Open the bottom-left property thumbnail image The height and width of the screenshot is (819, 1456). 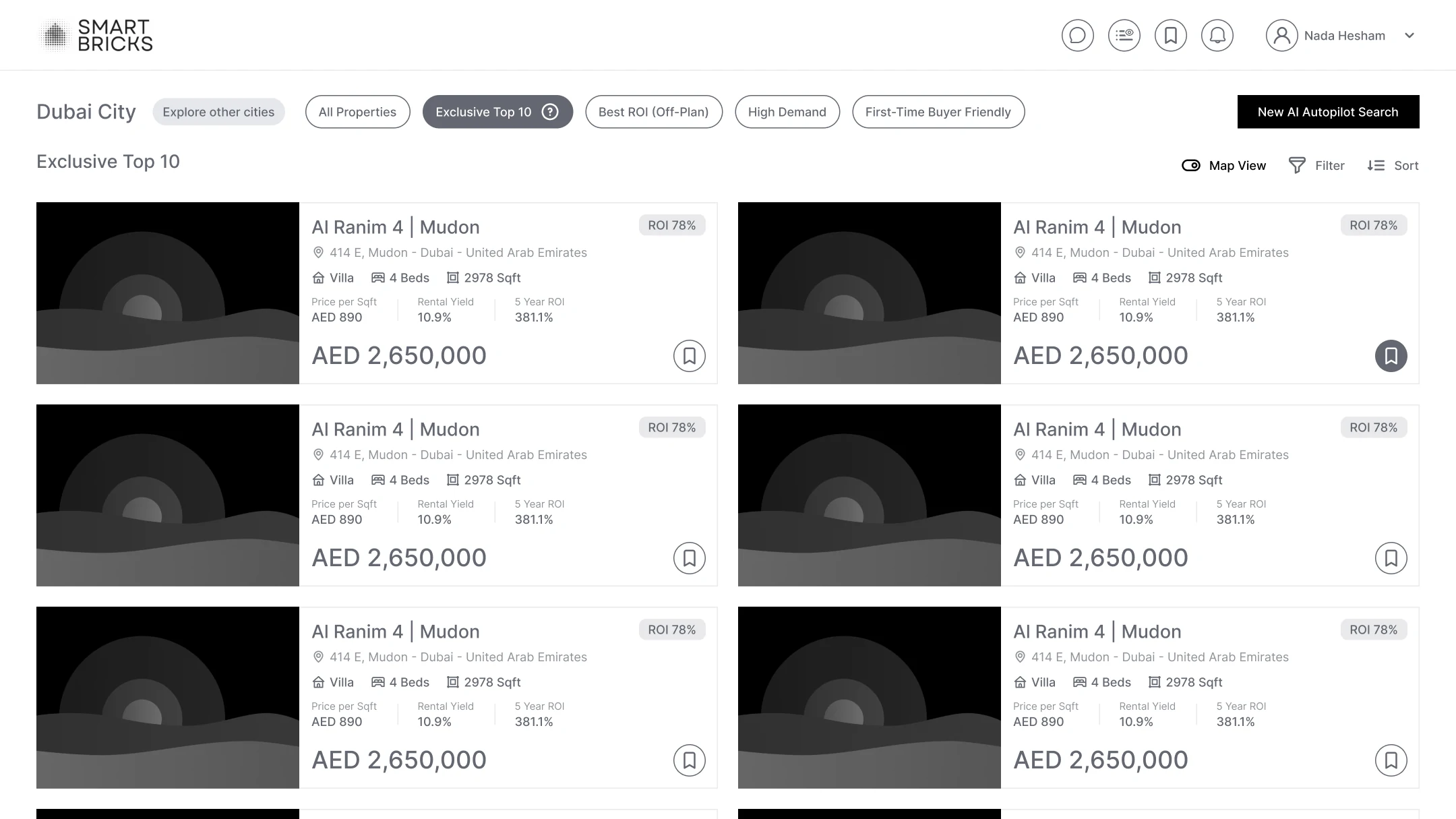pyautogui.click(x=168, y=698)
